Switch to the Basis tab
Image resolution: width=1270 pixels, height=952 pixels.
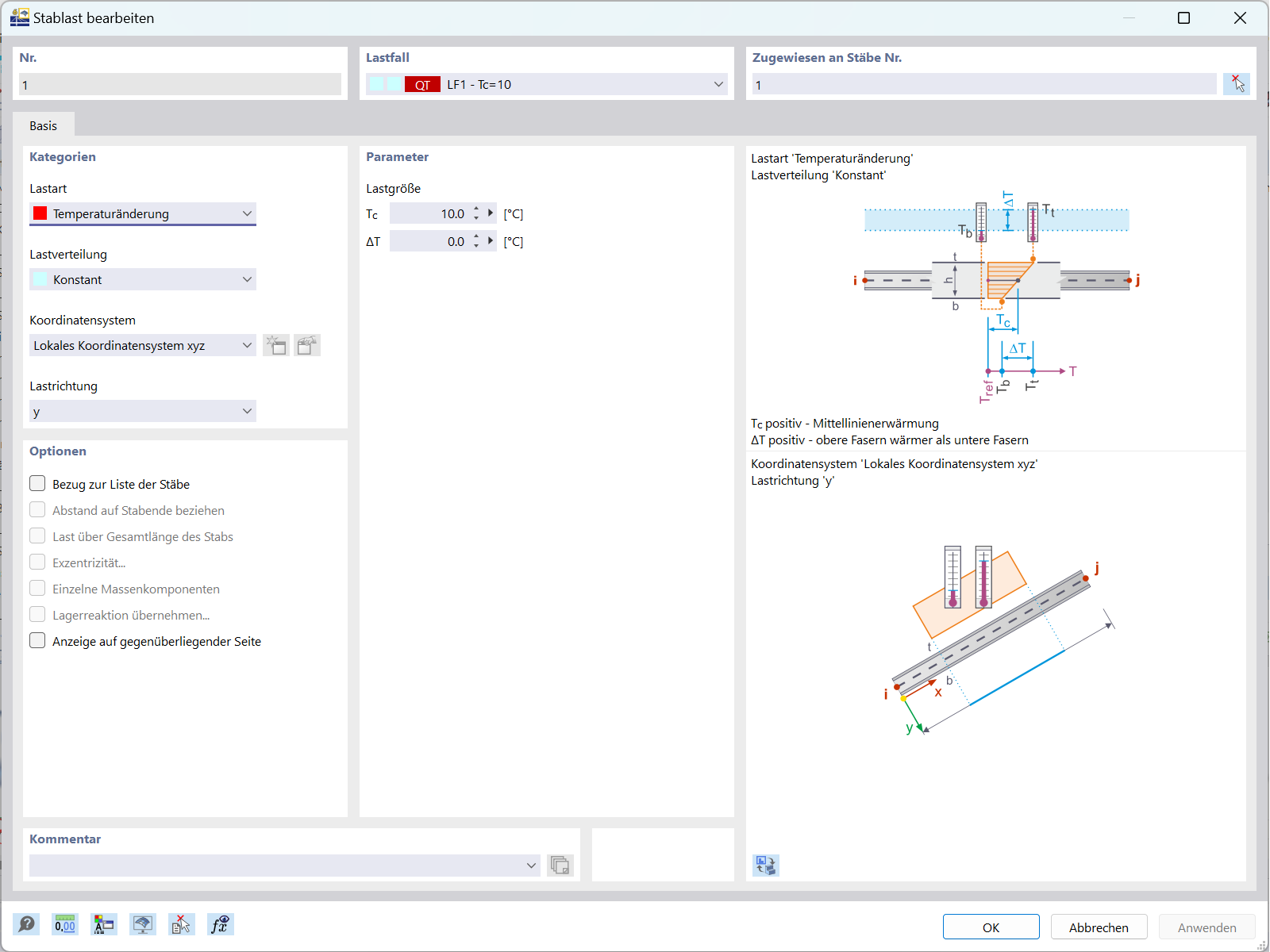(44, 125)
